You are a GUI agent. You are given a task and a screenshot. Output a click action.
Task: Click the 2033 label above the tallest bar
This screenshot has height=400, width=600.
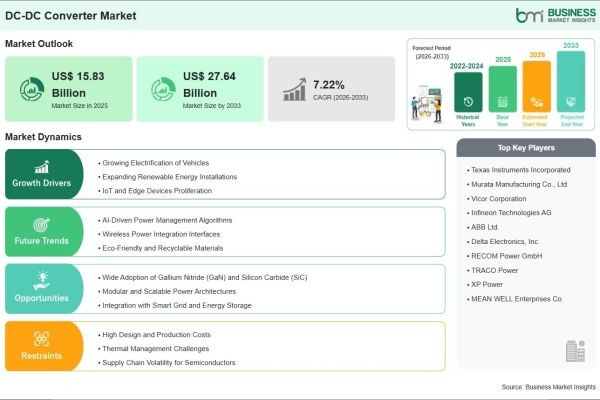[x=571, y=46]
